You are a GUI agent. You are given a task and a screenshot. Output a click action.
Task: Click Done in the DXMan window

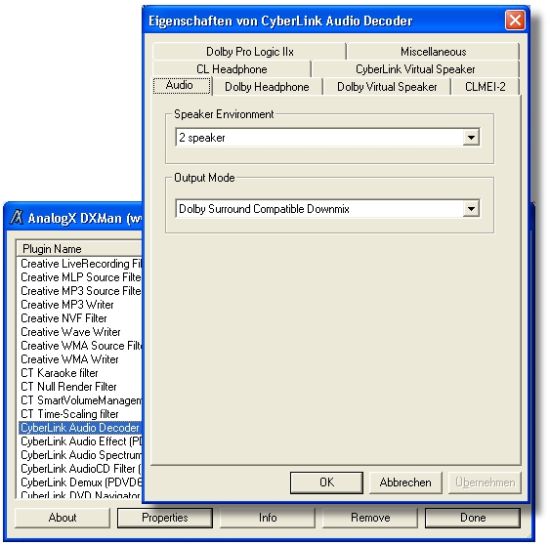tap(473, 518)
